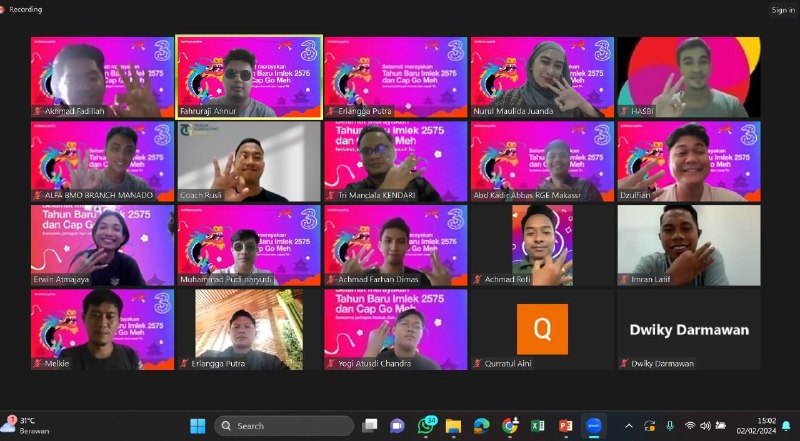Select Fahruraji Annur's highlighted video tile
Screen dimensions: 800x441
click(x=249, y=77)
